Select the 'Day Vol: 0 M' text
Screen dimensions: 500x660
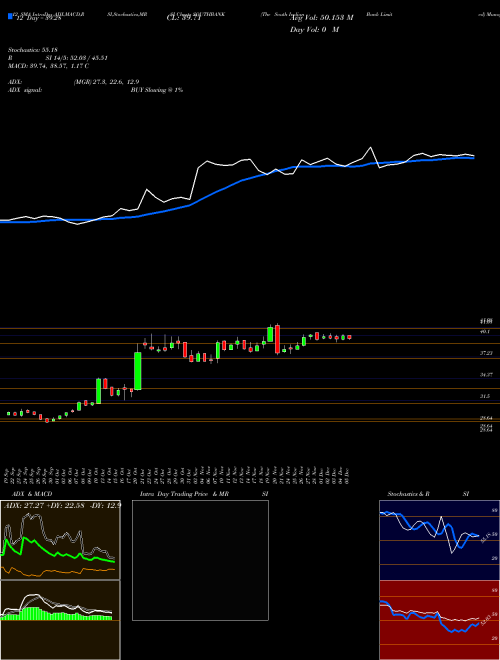pyautogui.click(x=314, y=30)
